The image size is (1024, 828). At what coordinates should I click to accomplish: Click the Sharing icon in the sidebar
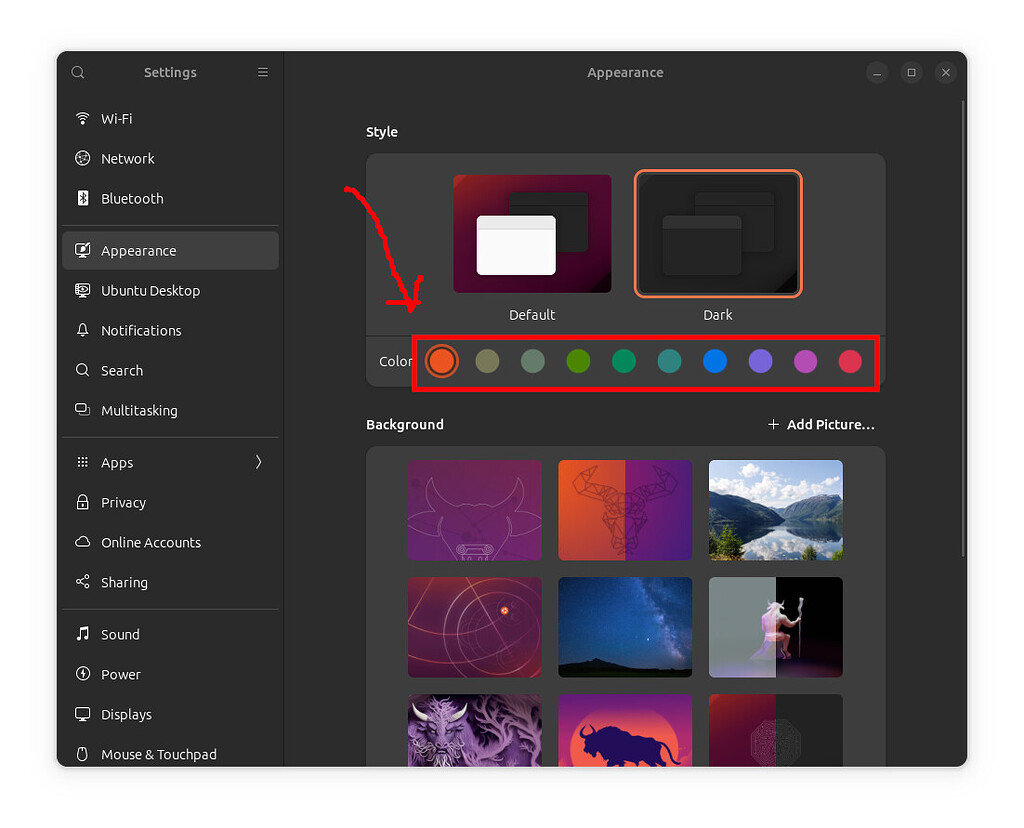click(83, 582)
